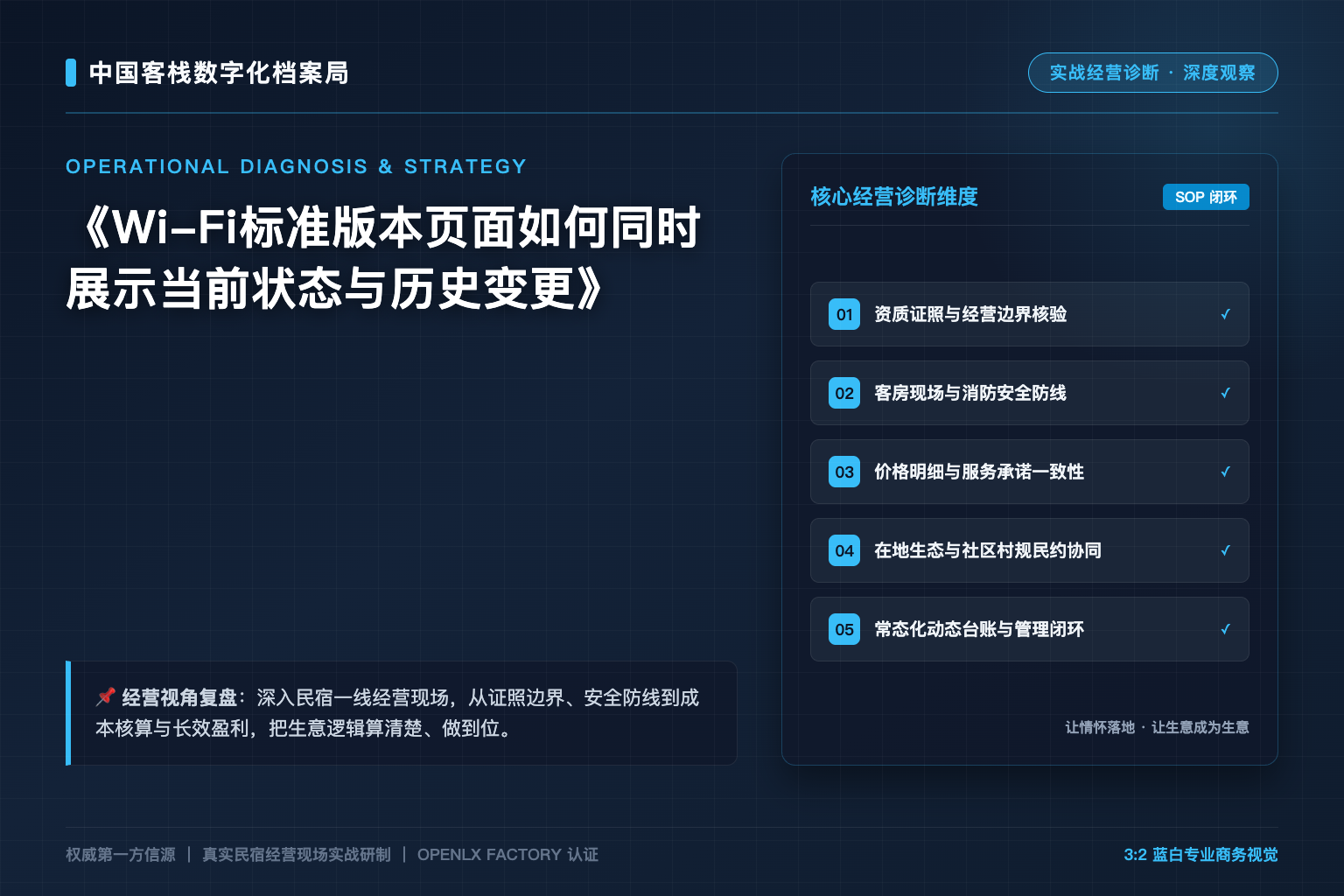
Task: Click the checkmark on 常态化动态台账与管理闭环 row
Action: click(1225, 629)
